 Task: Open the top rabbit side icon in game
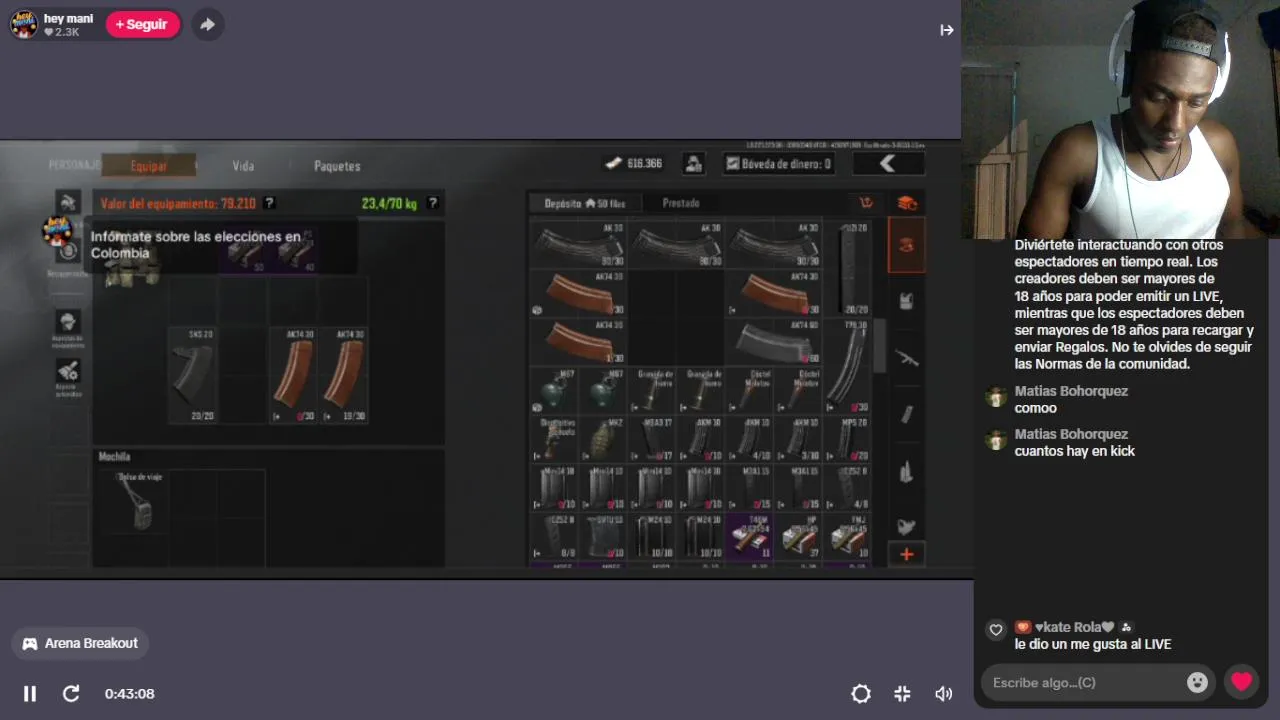pyautogui.click(x=68, y=203)
